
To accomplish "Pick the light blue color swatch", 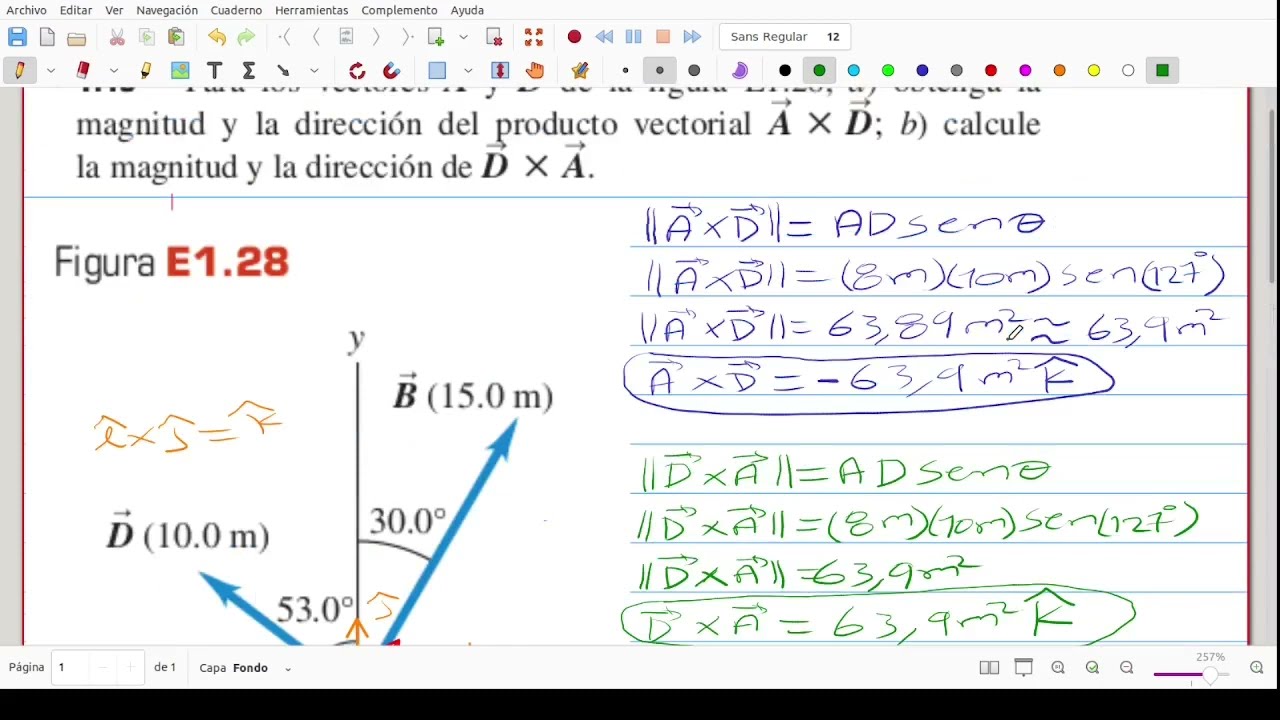I will pos(853,70).
